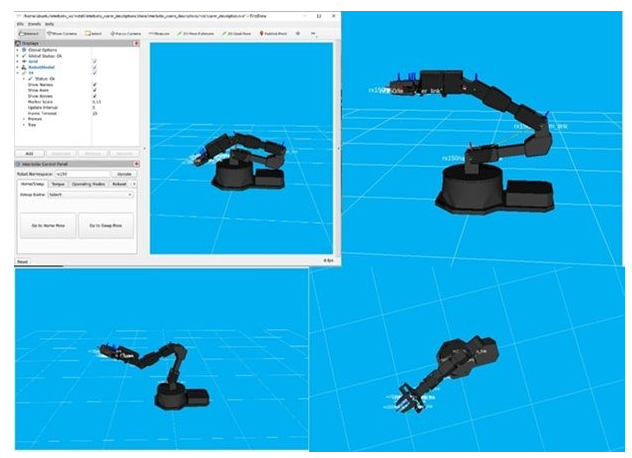
Task: Uncheck the Show Names checkbox
Action: 94,85
